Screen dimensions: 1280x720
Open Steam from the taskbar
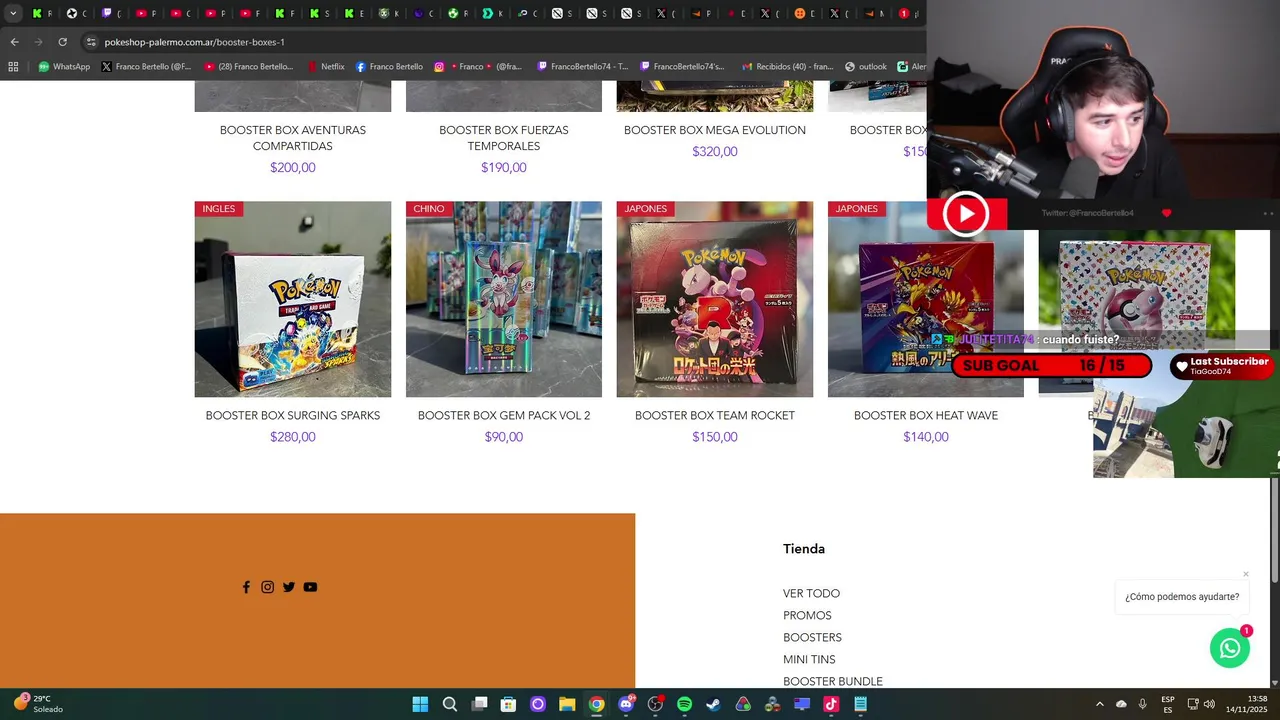coord(713,704)
